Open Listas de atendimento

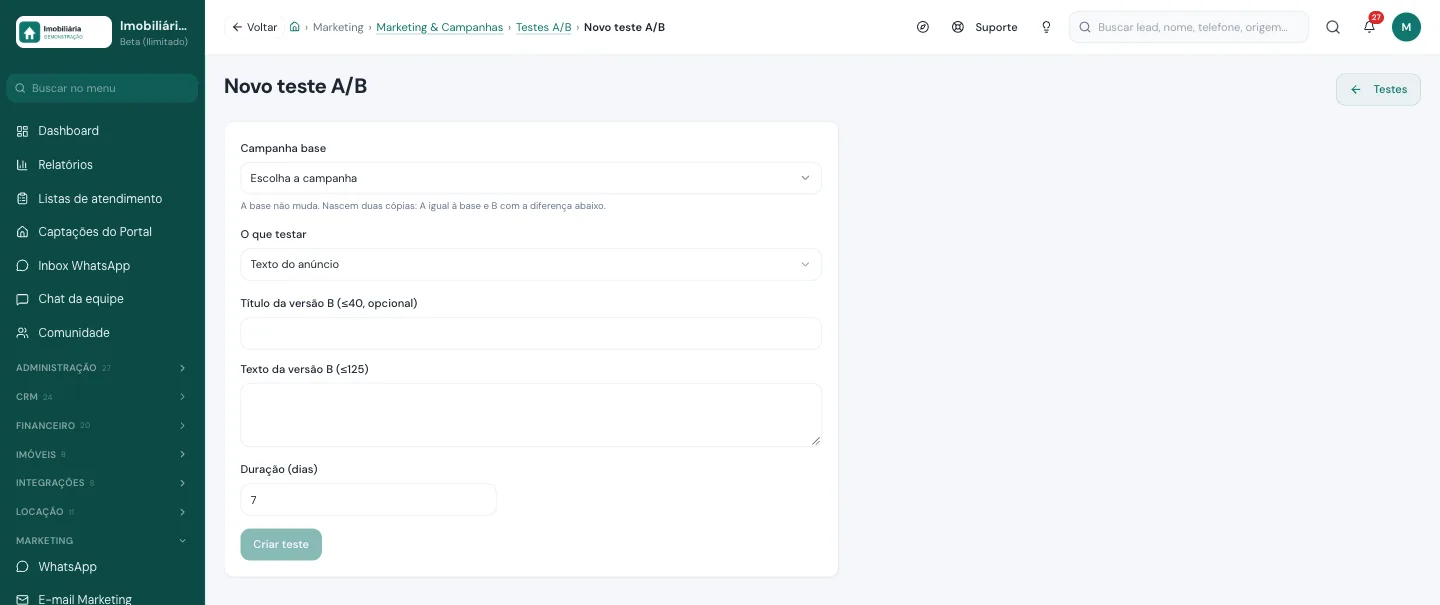click(102, 199)
